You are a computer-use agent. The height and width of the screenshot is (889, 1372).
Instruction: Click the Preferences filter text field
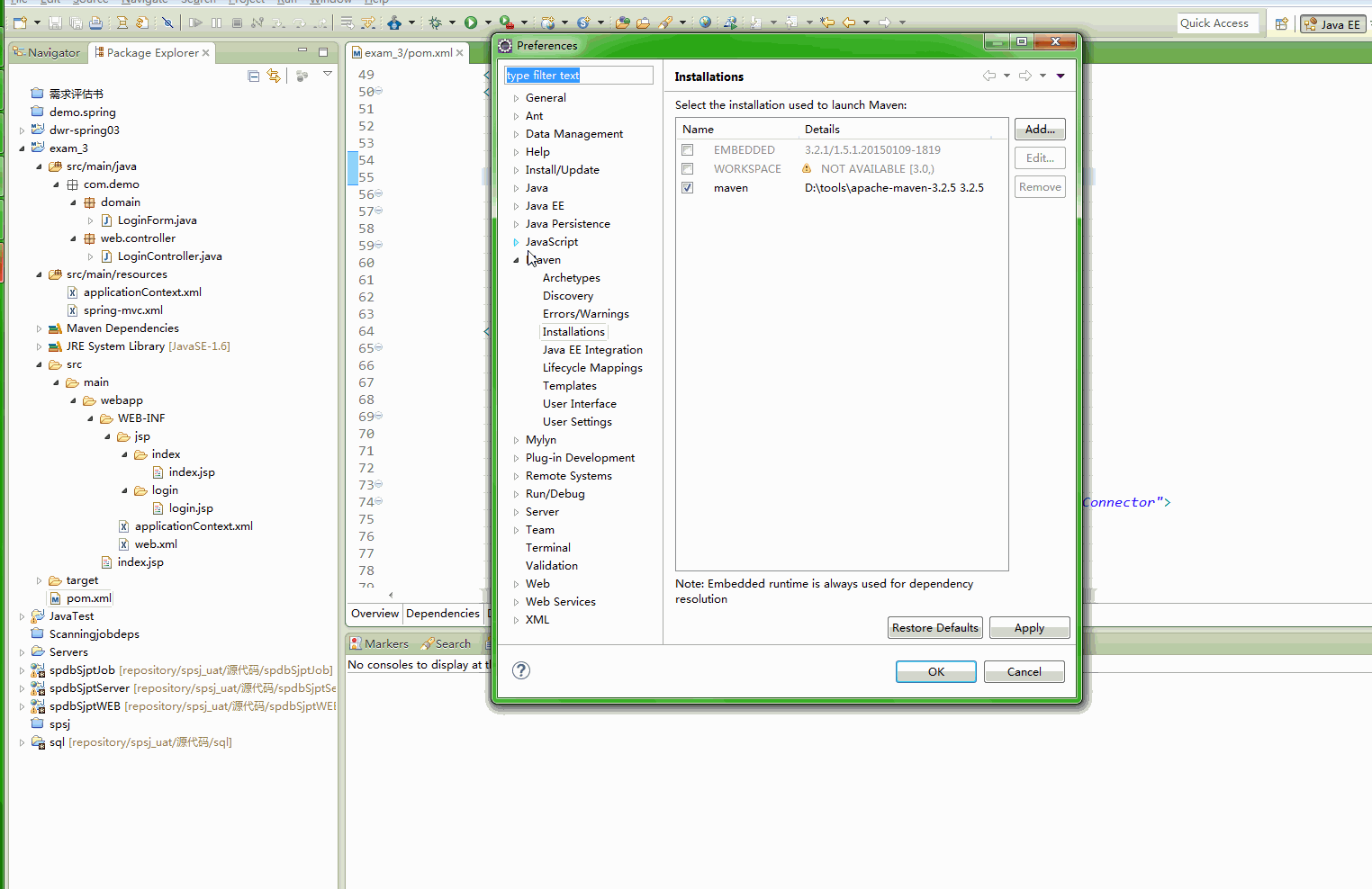(579, 76)
